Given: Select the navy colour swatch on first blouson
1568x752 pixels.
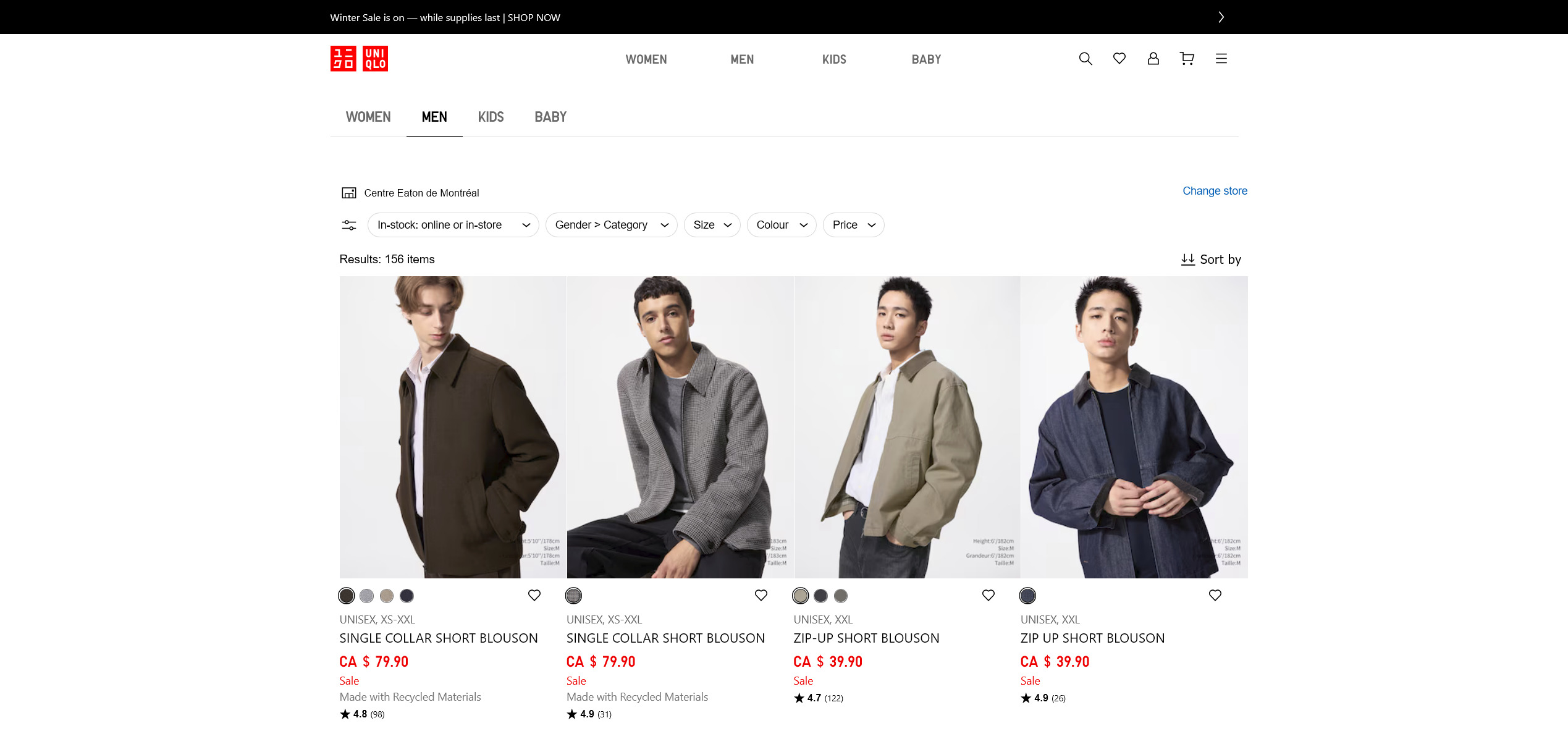Looking at the screenshot, I should [407, 596].
